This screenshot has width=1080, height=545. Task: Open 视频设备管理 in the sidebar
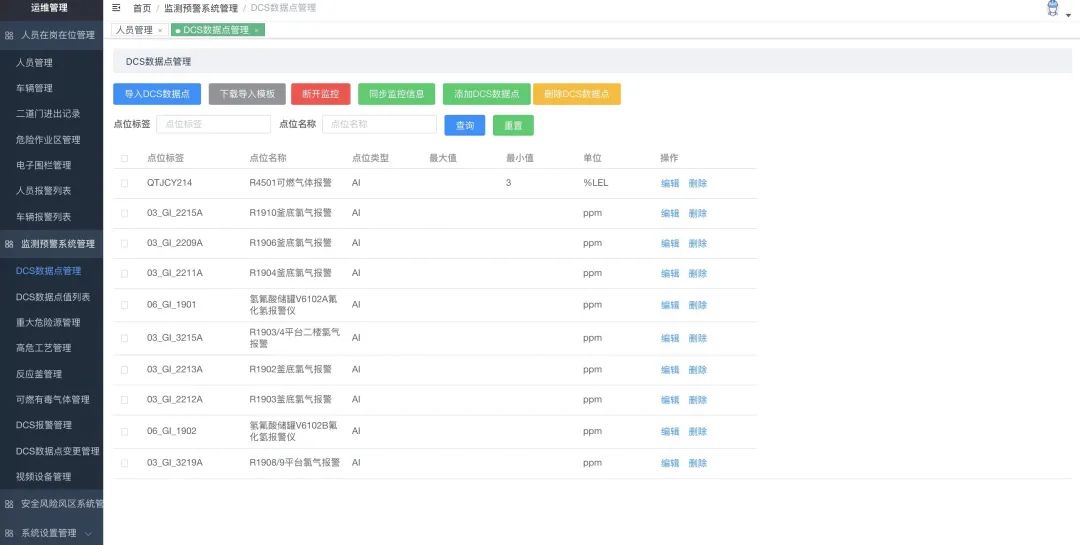coord(43,477)
